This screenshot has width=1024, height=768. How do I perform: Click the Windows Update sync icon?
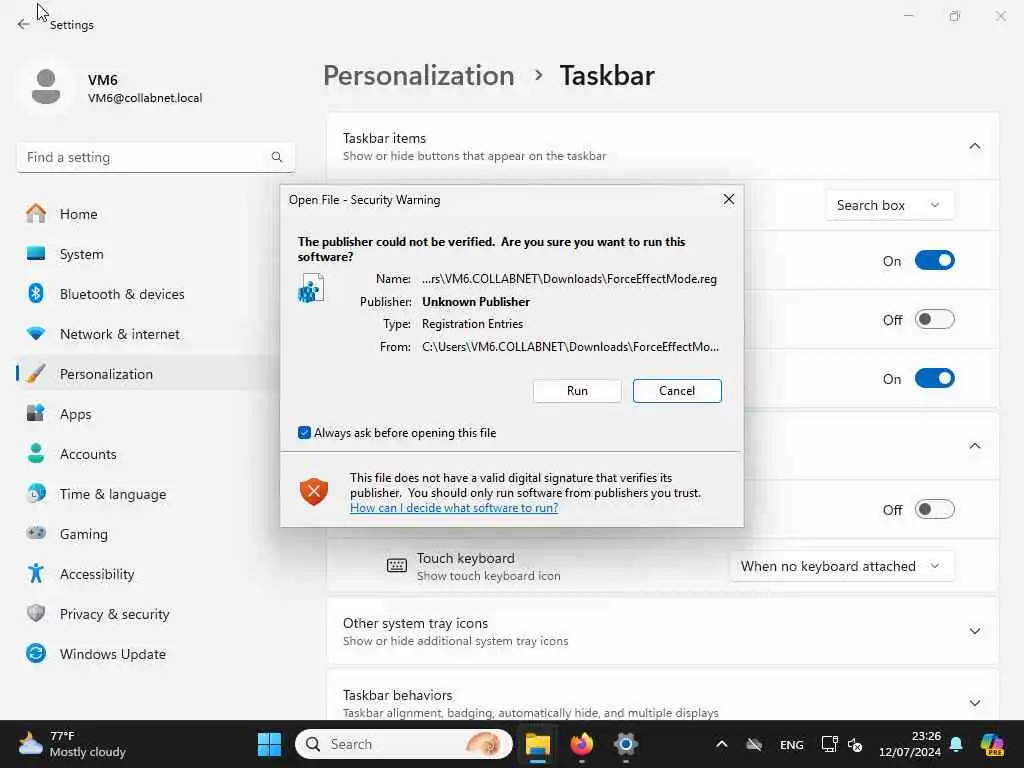click(x=36, y=653)
